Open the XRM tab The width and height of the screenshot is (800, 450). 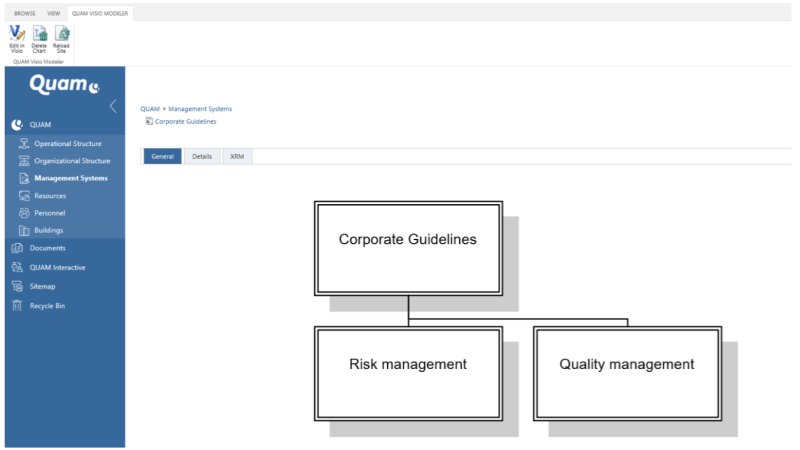[237, 157]
